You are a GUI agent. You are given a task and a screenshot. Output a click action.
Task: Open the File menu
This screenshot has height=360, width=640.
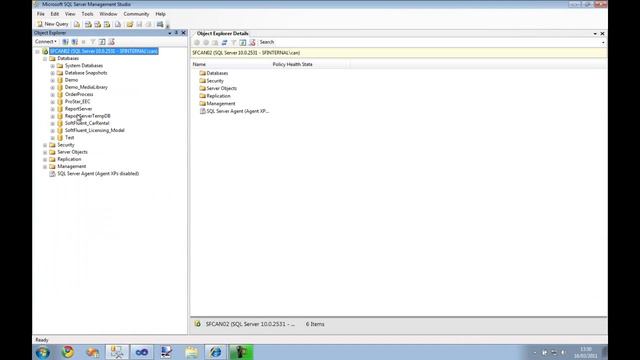click(x=41, y=14)
